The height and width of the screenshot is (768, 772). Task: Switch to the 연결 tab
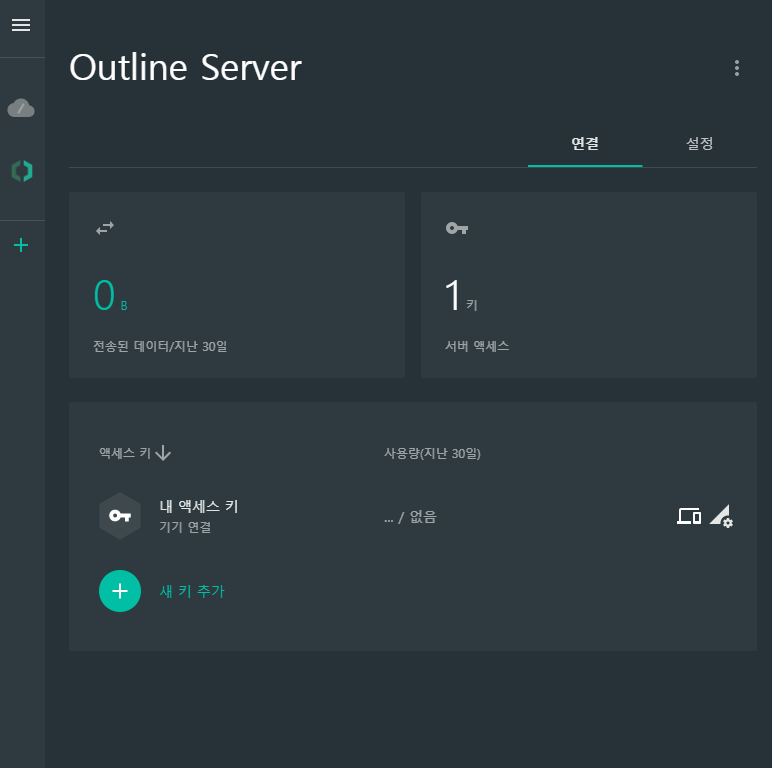pyautogui.click(x=585, y=144)
